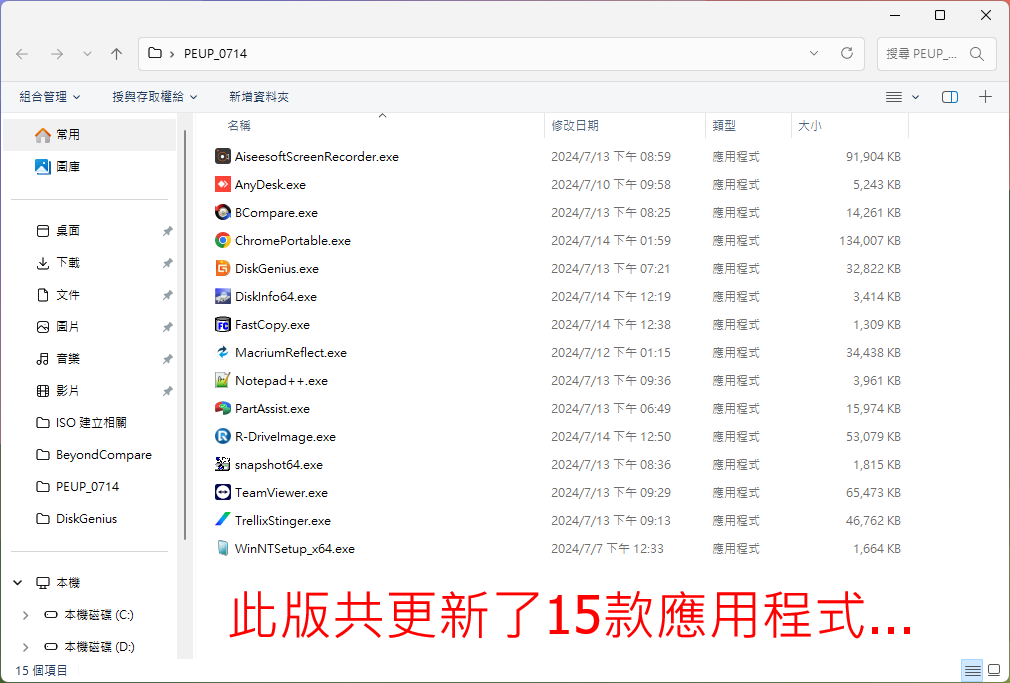Click 新增資料夾 button
1010x683 pixels.
pyautogui.click(x=259, y=97)
